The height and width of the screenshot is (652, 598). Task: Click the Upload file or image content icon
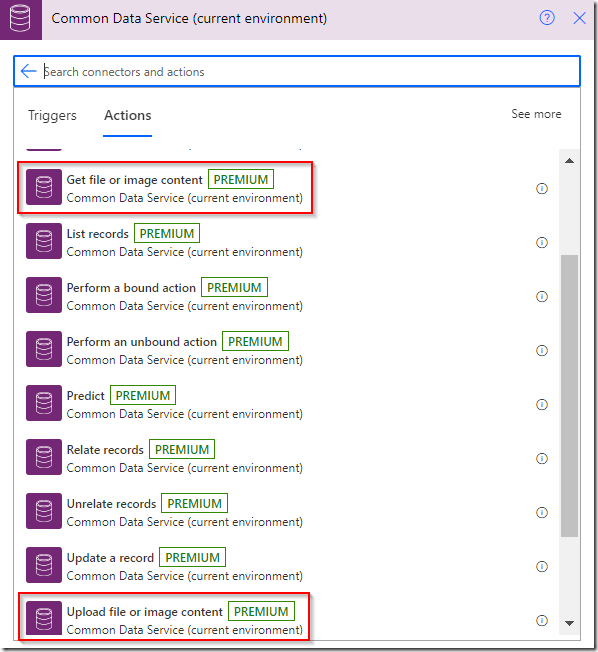click(44, 619)
